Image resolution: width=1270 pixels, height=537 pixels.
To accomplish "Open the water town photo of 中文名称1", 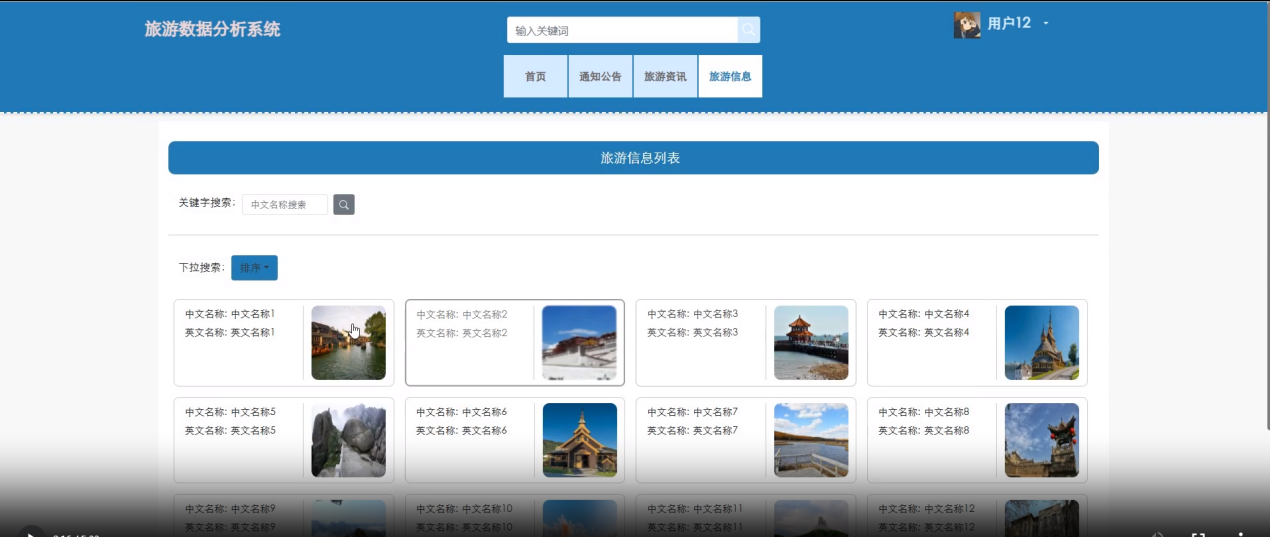I will (348, 343).
